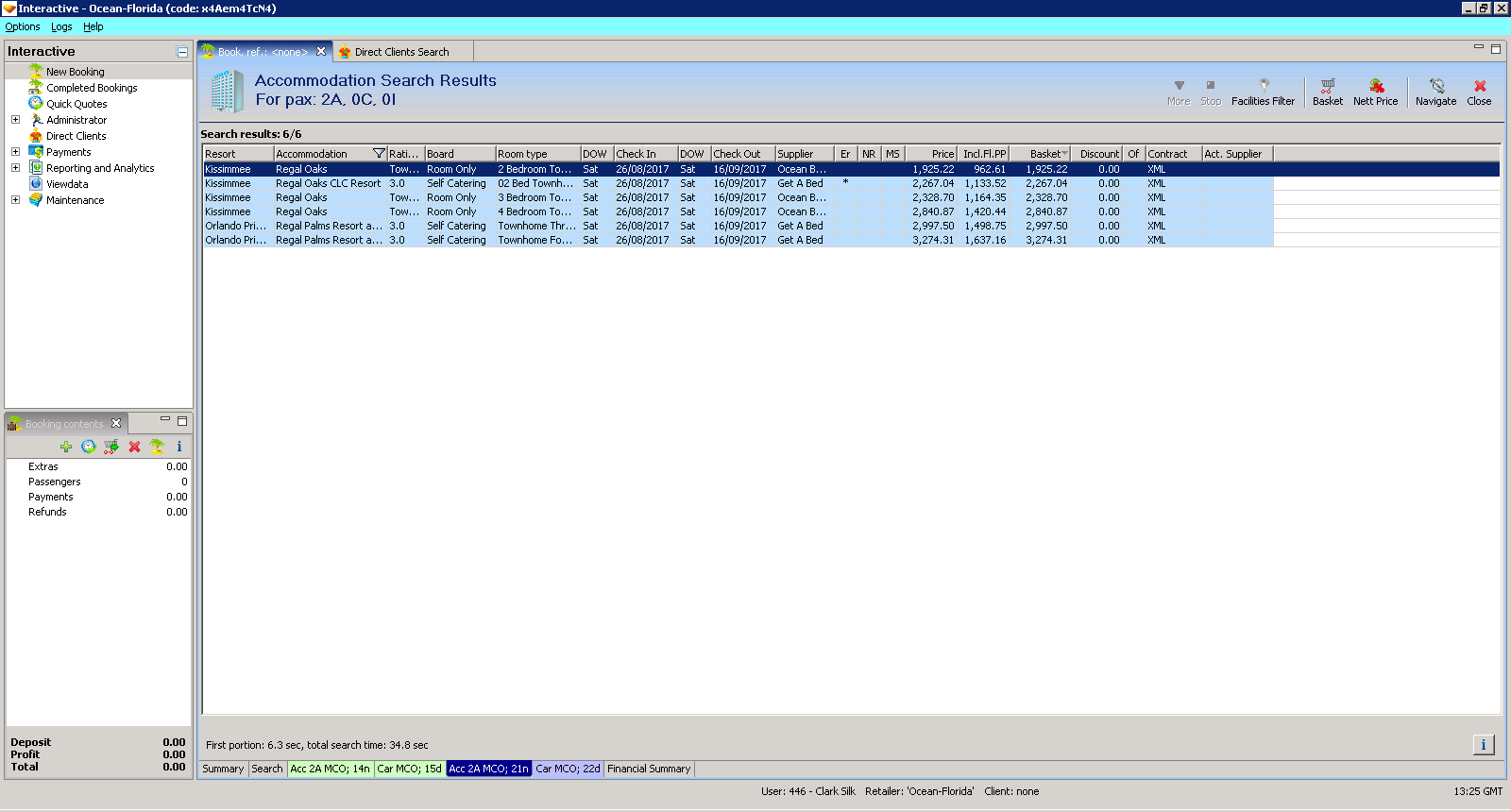
Task: Click the info button at bottom right
Action: click(x=1483, y=745)
